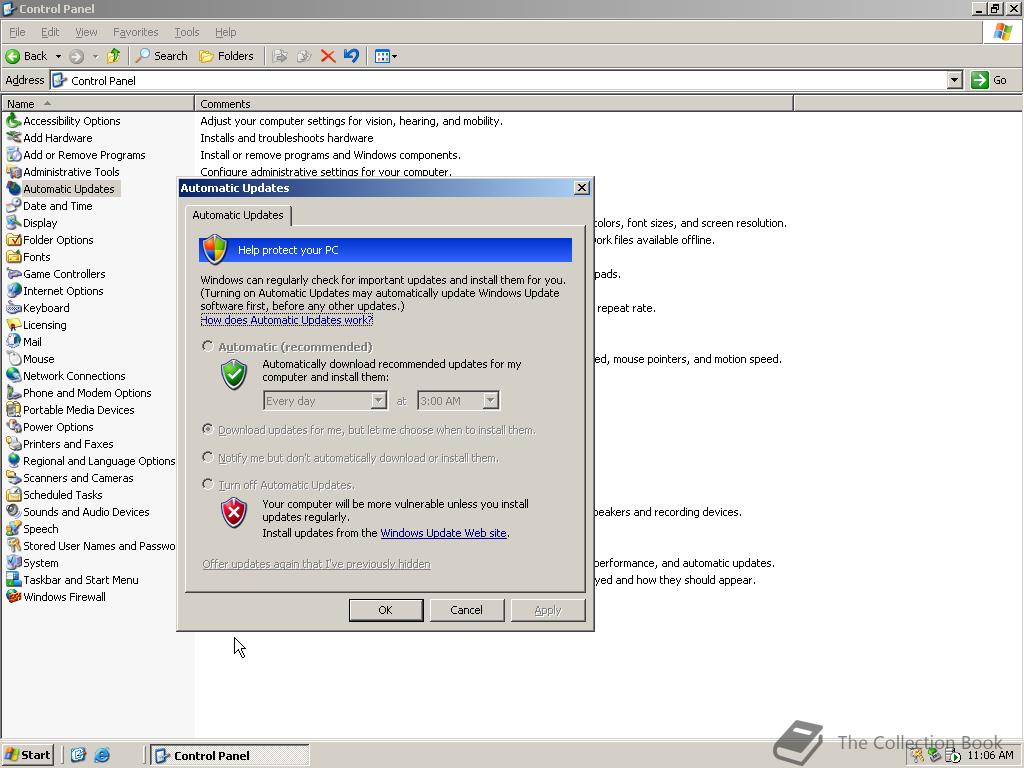Open the Forward button history dropdown arrow
Image resolution: width=1024 pixels, height=768 pixels.
coord(95,56)
